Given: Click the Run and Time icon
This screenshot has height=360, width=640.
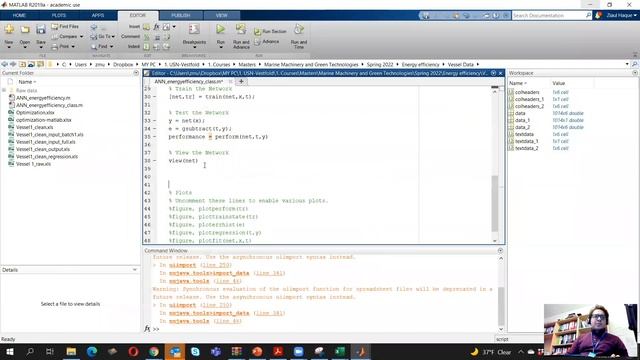Looking at the screenshot, I should 299,29.
